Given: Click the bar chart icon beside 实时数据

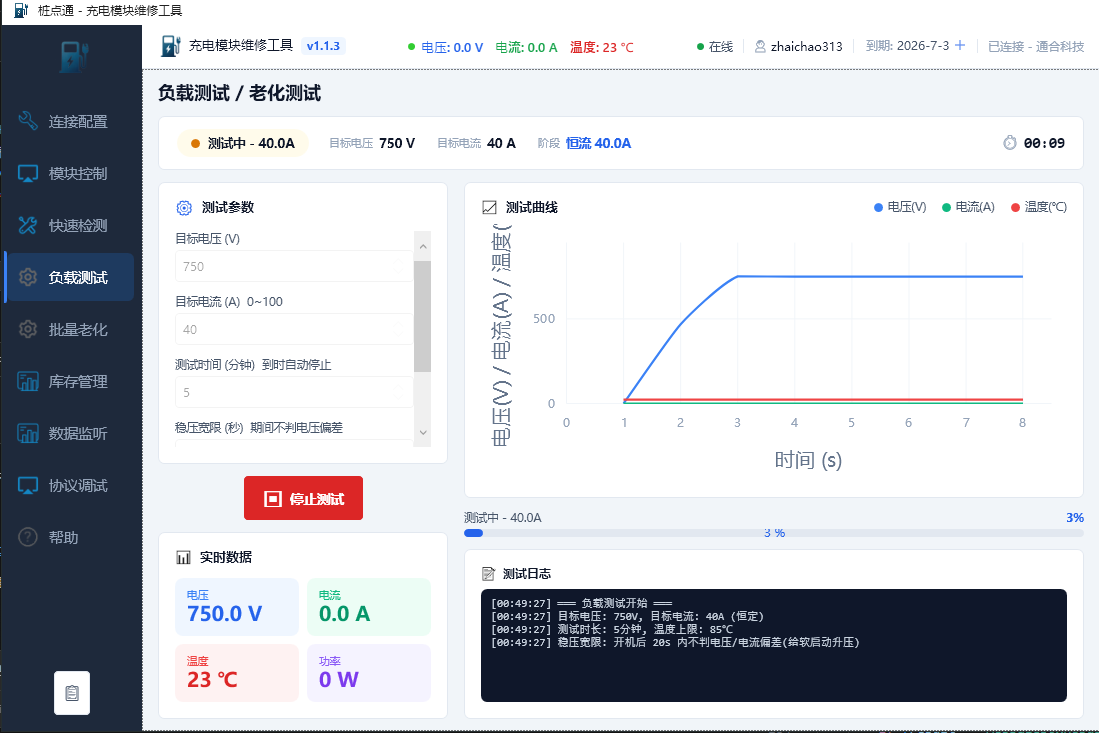Looking at the screenshot, I should click(x=184, y=557).
